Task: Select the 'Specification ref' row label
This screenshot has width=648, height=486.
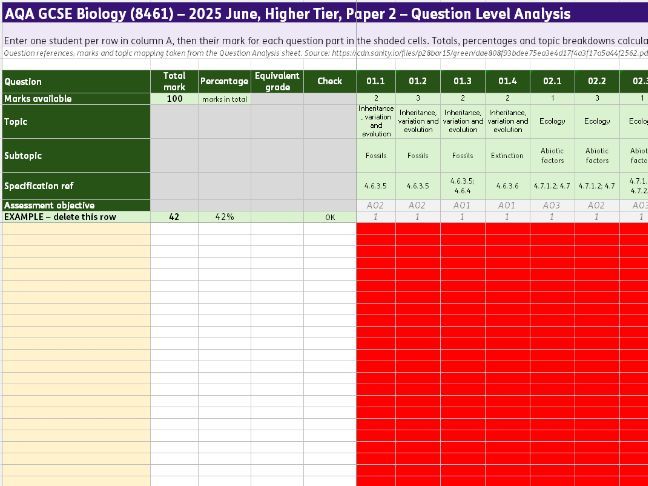Action: [76, 186]
